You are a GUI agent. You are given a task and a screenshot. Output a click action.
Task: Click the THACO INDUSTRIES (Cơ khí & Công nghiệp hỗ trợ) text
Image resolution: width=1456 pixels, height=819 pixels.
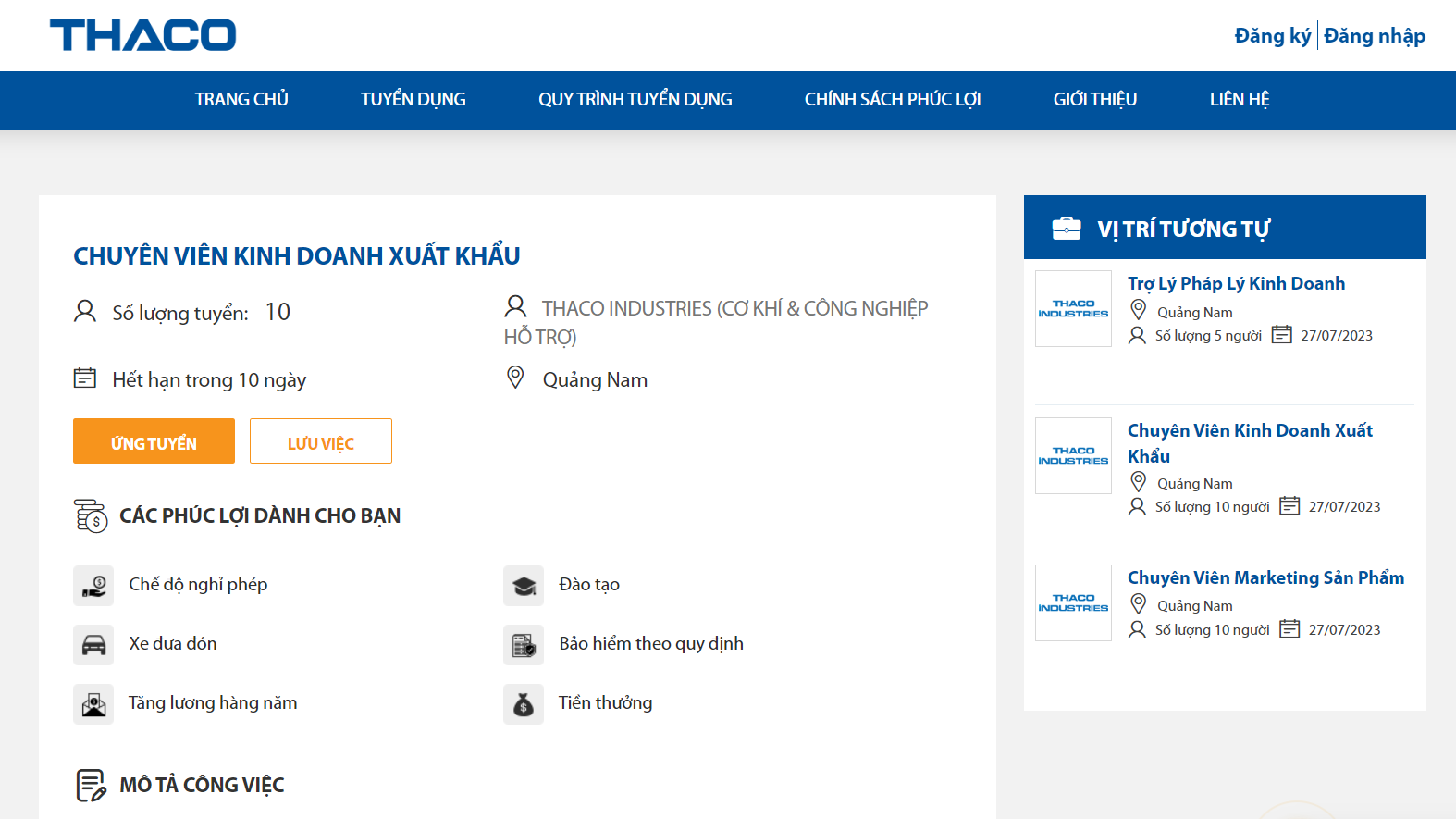(x=716, y=322)
